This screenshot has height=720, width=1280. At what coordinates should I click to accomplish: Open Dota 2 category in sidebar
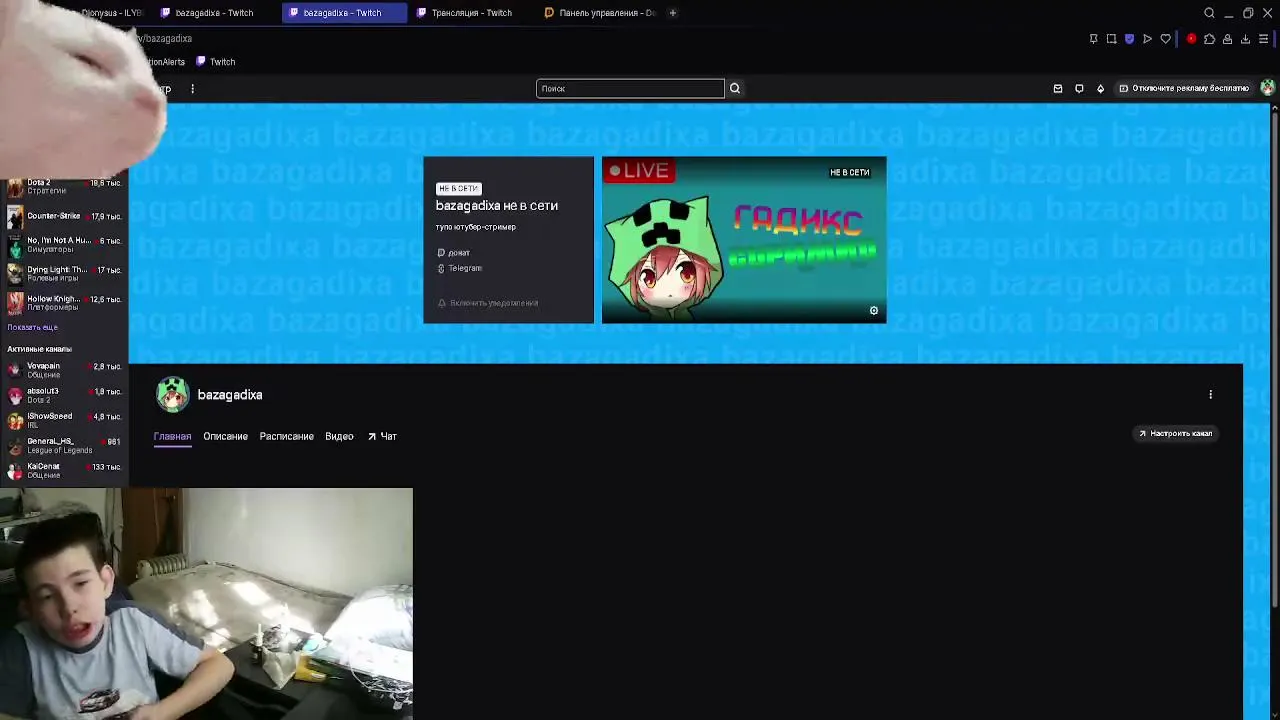pos(64,186)
